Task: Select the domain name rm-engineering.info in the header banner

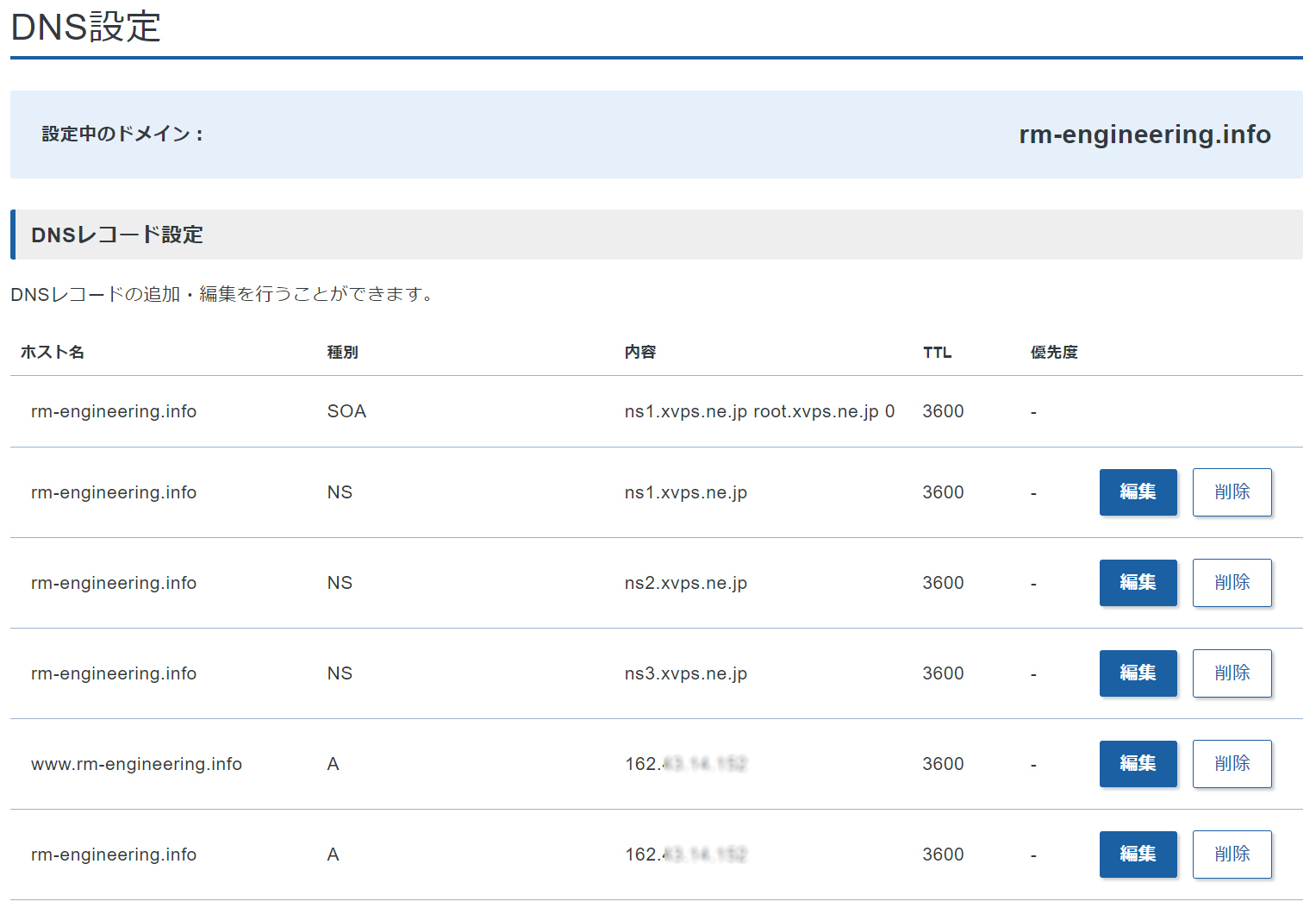Action: coord(1144,135)
